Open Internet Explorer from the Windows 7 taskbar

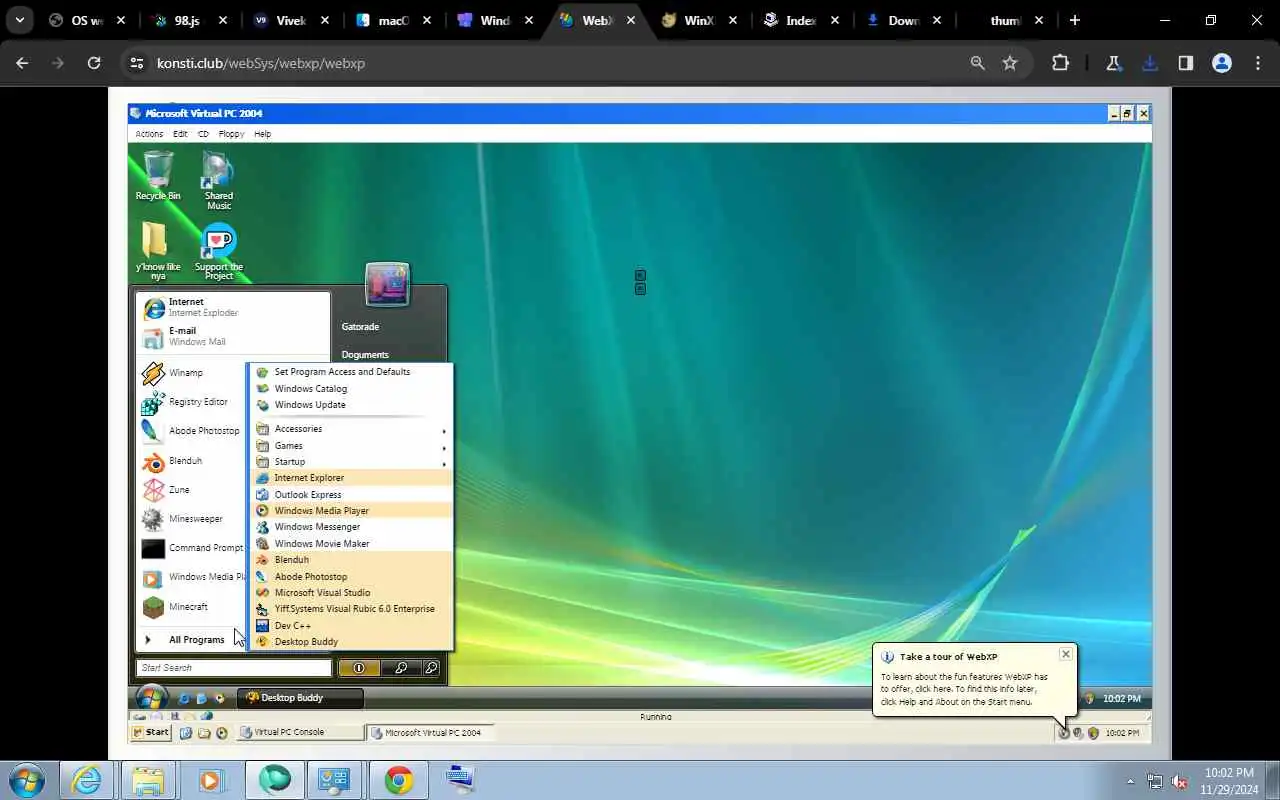87,780
